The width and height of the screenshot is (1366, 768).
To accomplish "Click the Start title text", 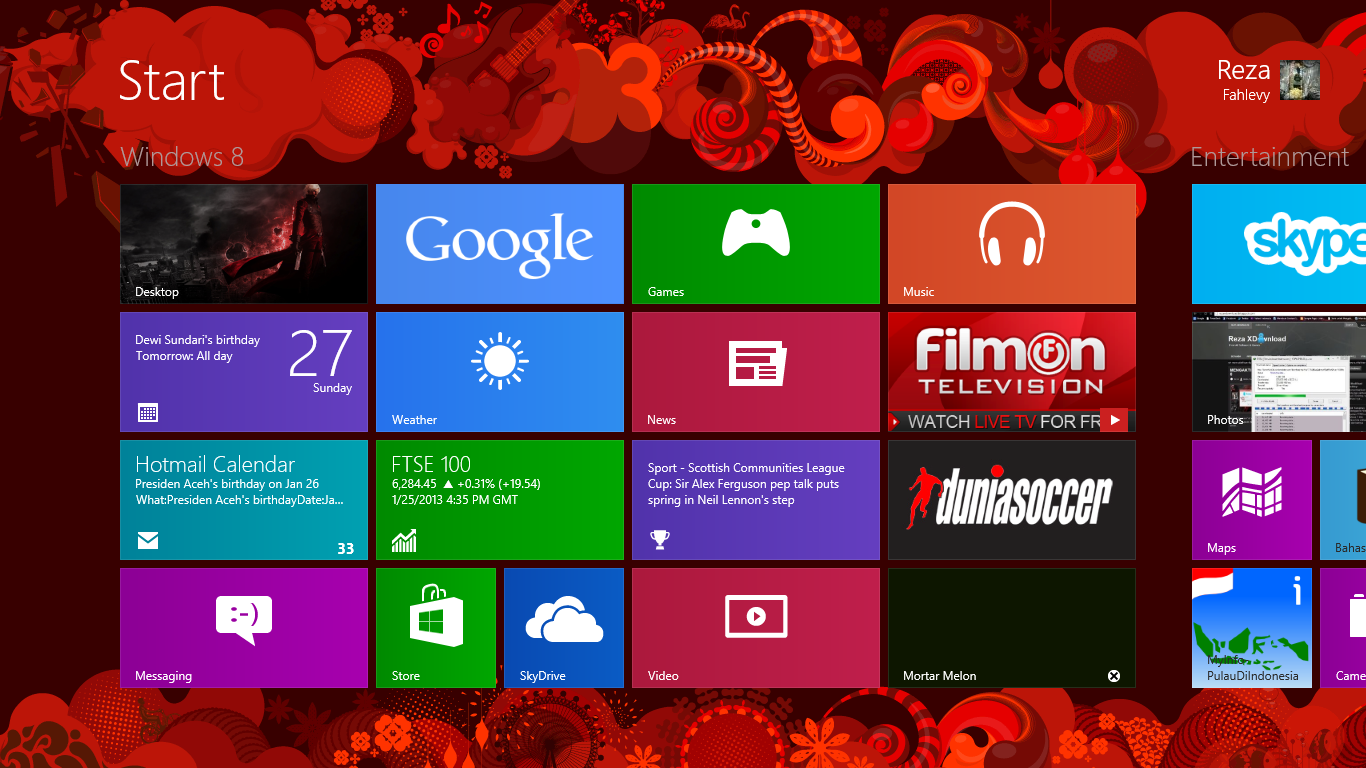I will click(172, 80).
